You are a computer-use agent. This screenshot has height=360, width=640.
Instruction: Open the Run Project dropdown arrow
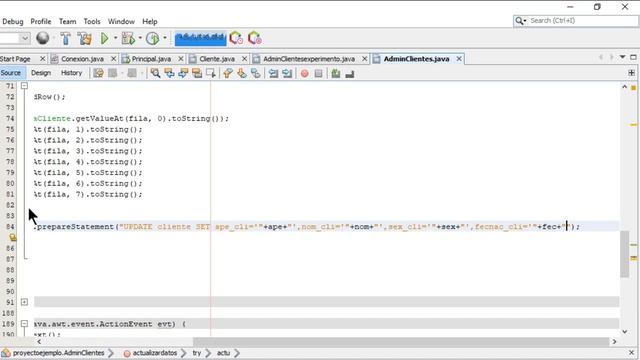116,38
